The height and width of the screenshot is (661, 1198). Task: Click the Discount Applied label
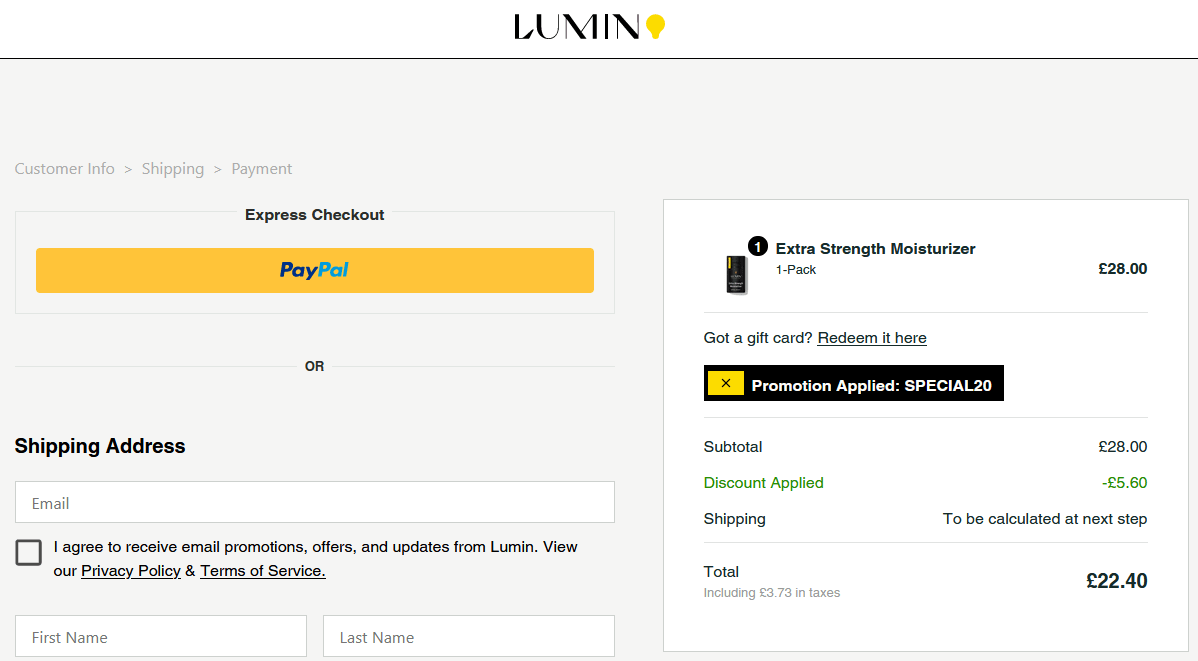pyautogui.click(x=763, y=483)
